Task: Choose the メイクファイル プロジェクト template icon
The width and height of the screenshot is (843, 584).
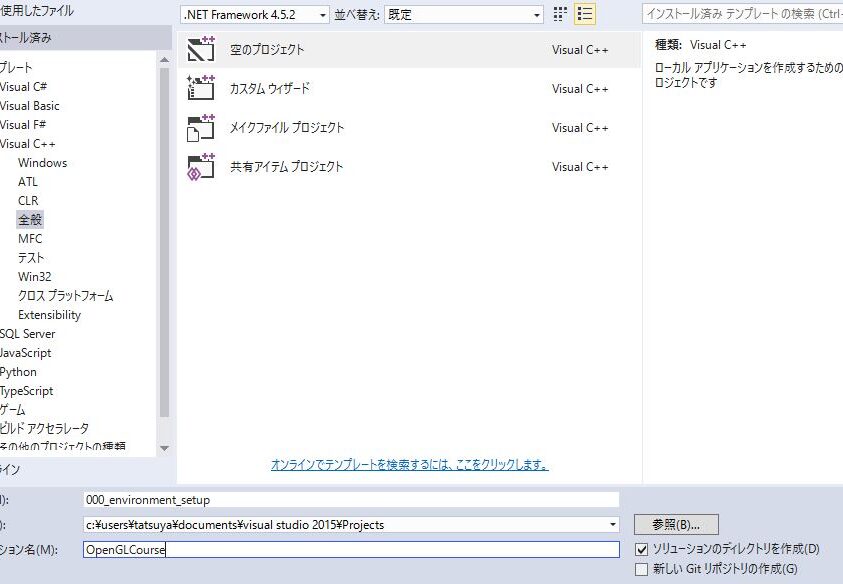Action: pos(201,127)
